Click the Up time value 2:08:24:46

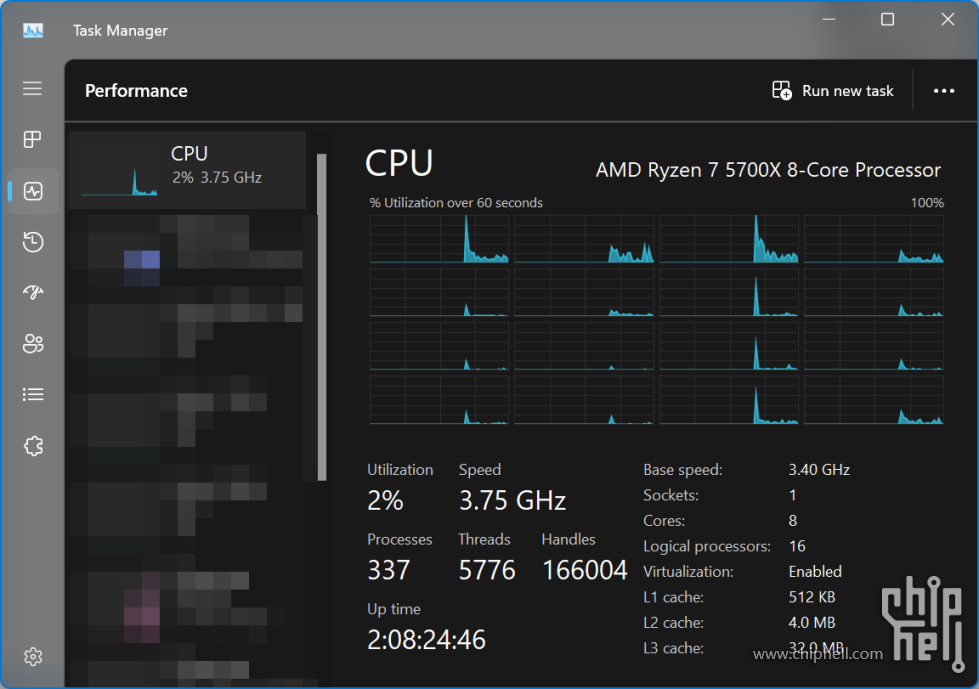(426, 640)
